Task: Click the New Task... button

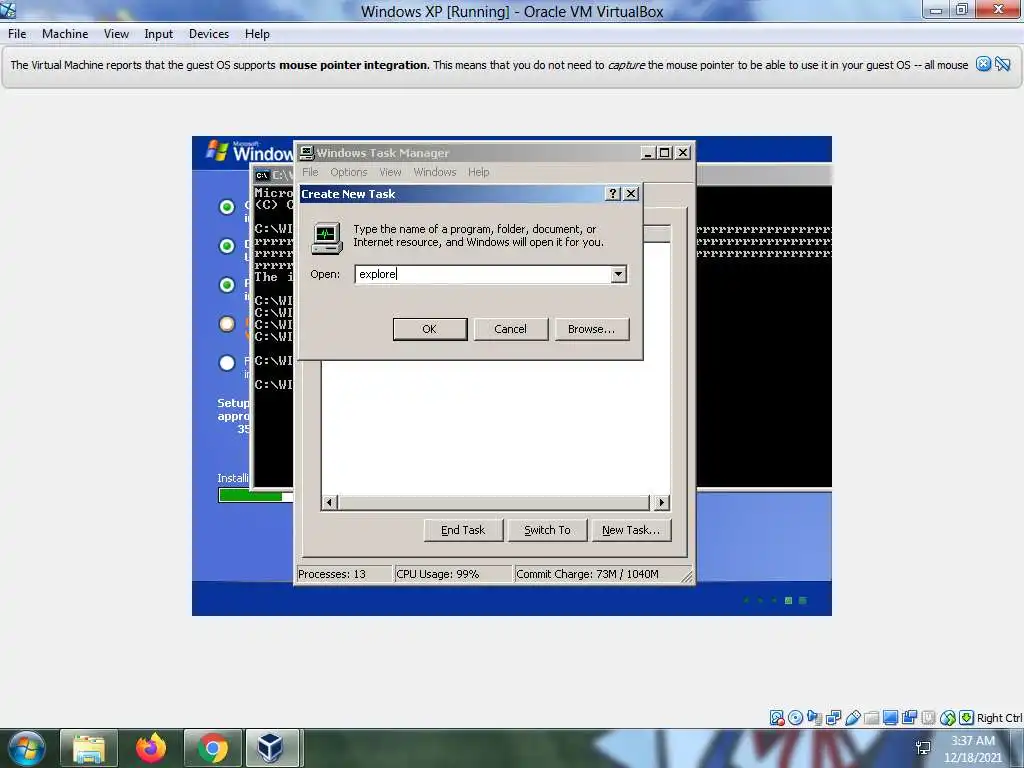Action: pos(632,530)
